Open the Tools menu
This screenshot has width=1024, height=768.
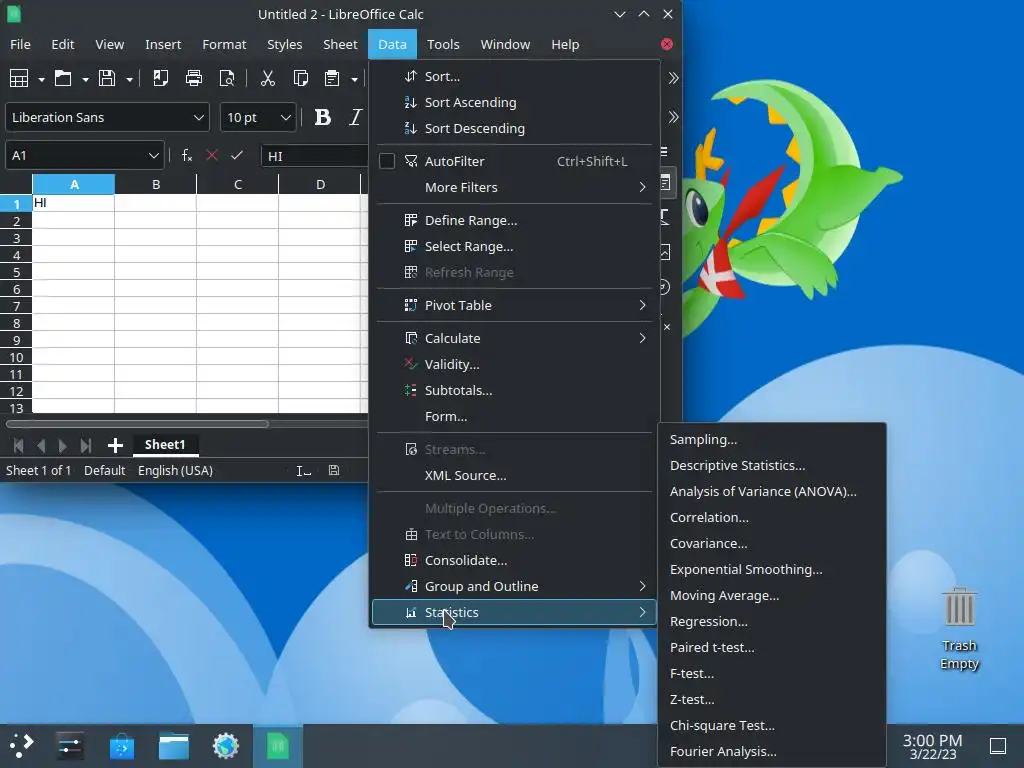(443, 44)
